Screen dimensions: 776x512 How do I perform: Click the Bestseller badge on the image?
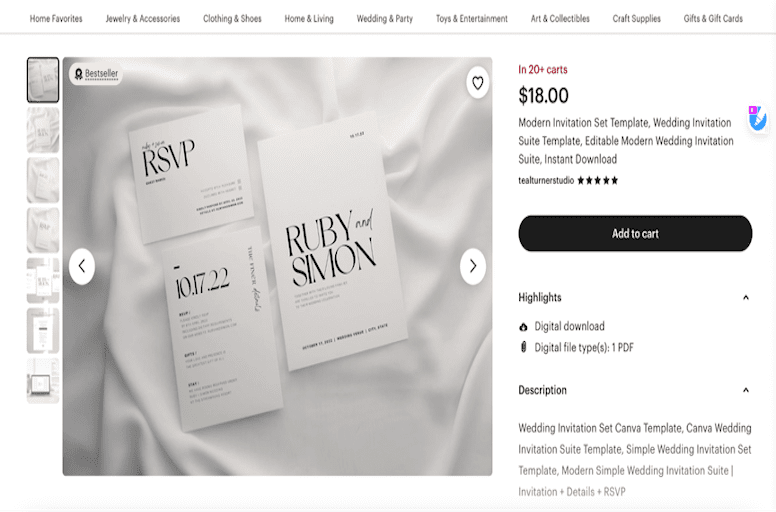(96, 74)
